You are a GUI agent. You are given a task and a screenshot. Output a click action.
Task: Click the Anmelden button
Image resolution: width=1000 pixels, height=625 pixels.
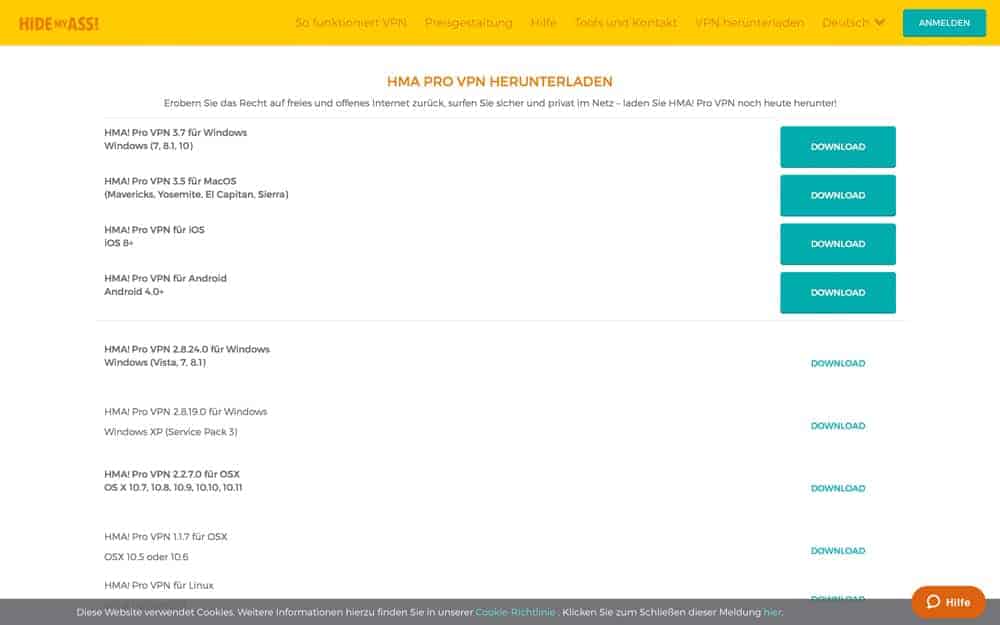[x=944, y=23]
